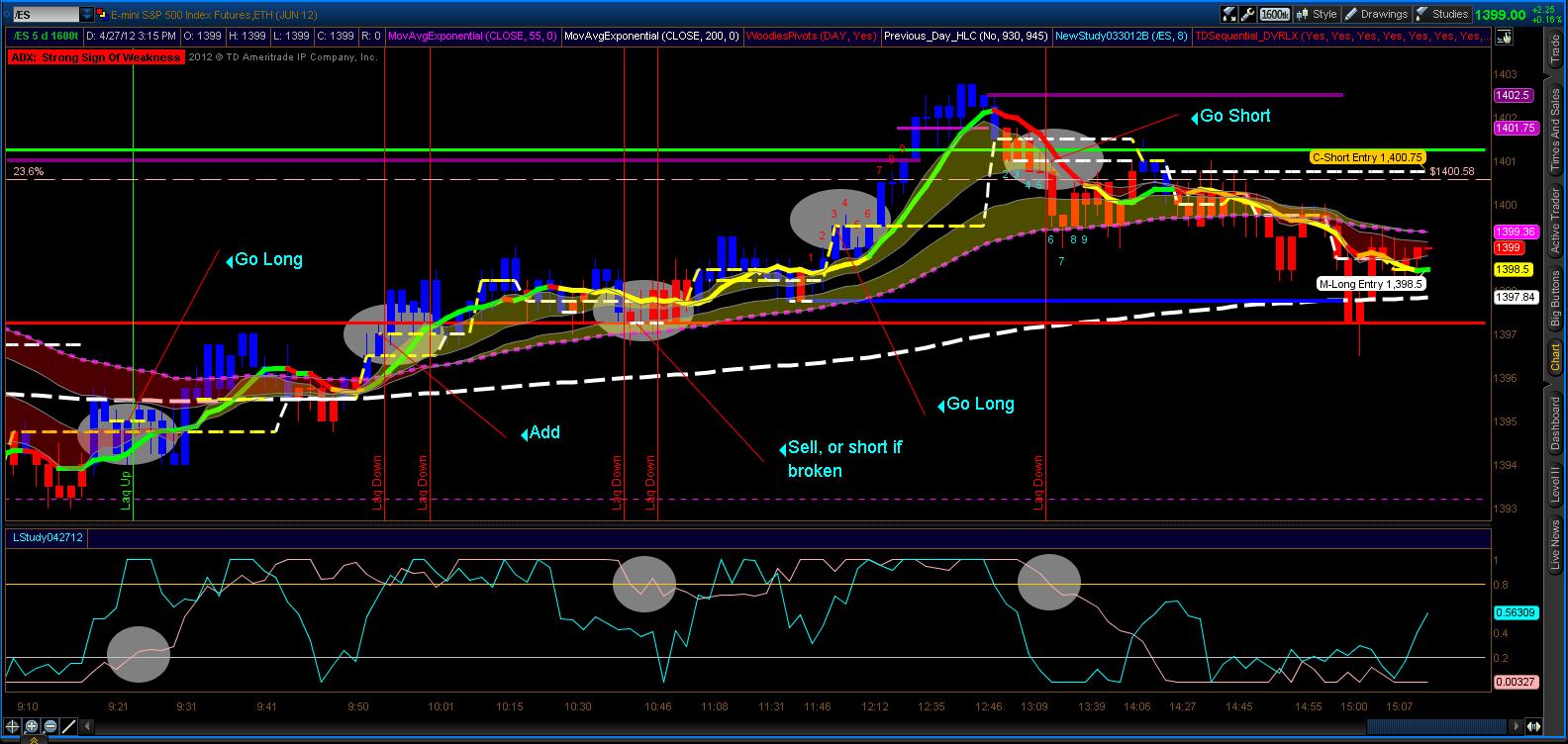Click the 23.6% Fibonacci level label
Screen dimensions: 1568x744
(28, 171)
